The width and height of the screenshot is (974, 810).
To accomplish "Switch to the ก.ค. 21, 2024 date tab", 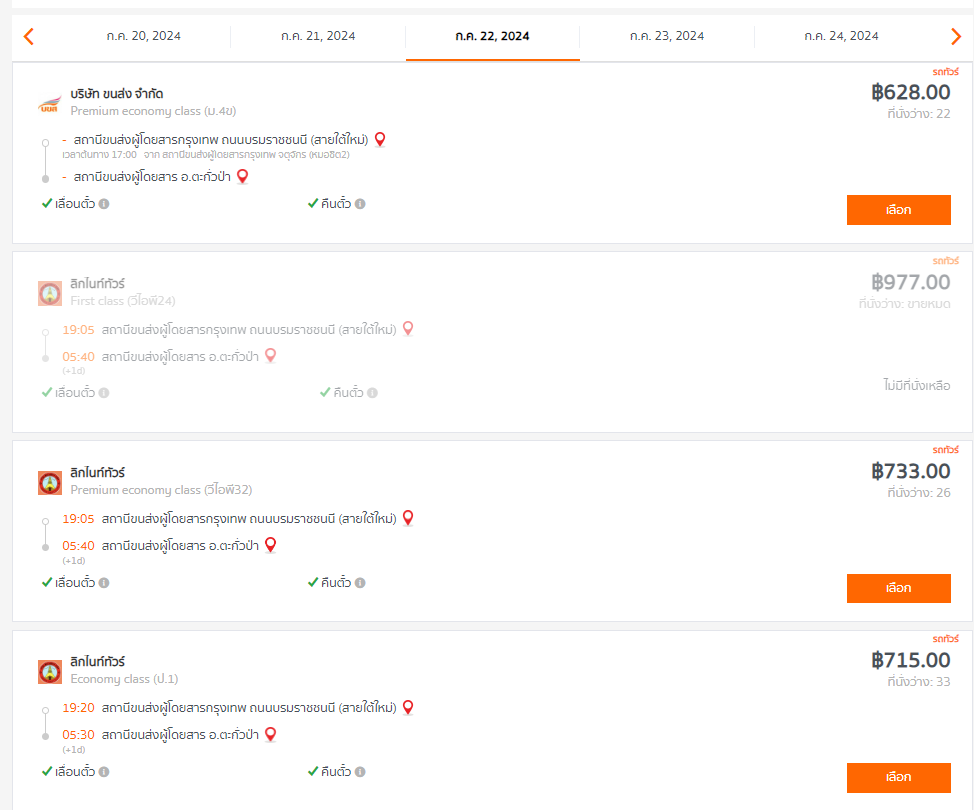I will [318, 36].
